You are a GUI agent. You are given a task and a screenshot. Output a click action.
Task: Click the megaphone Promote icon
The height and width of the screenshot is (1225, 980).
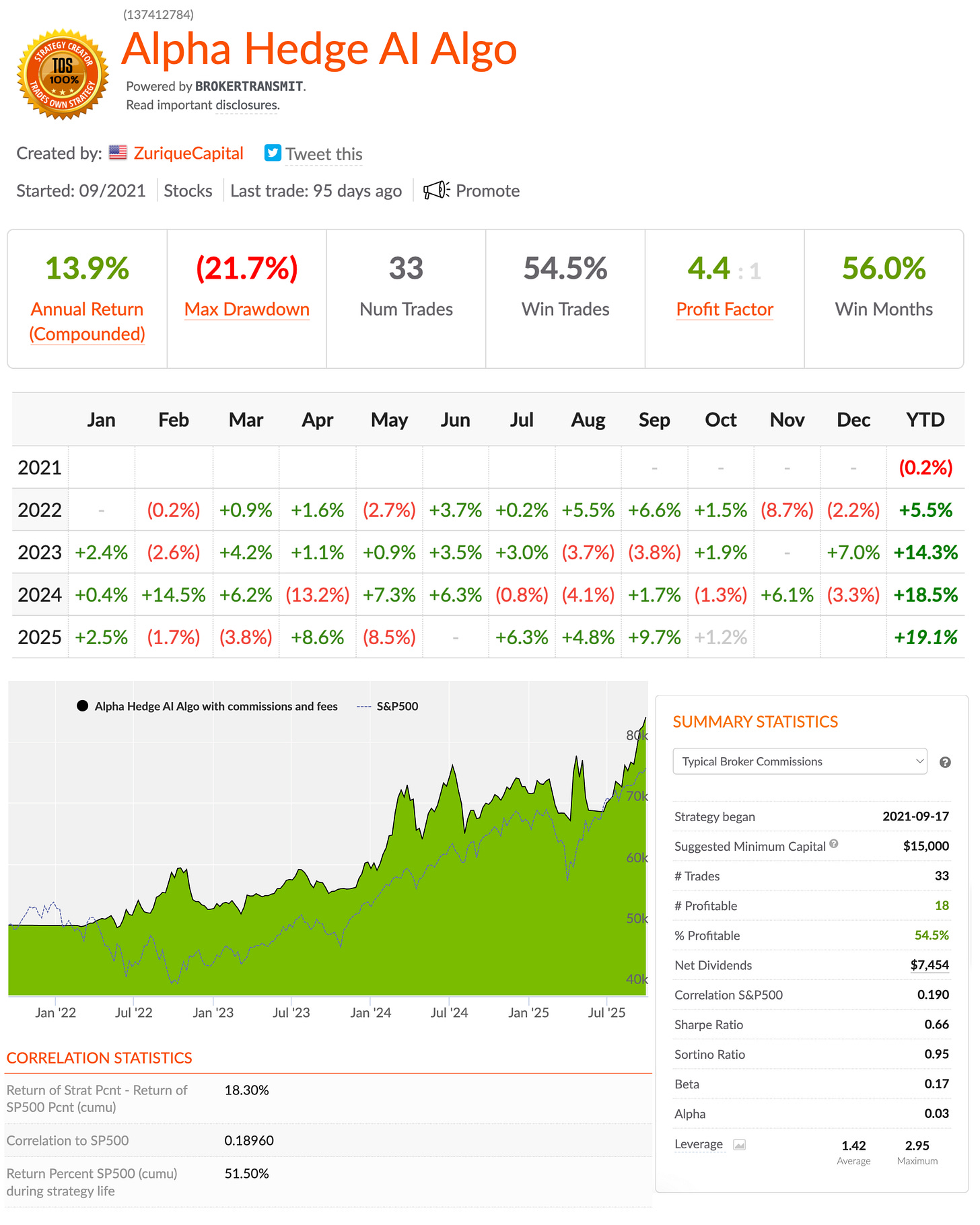(436, 190)
